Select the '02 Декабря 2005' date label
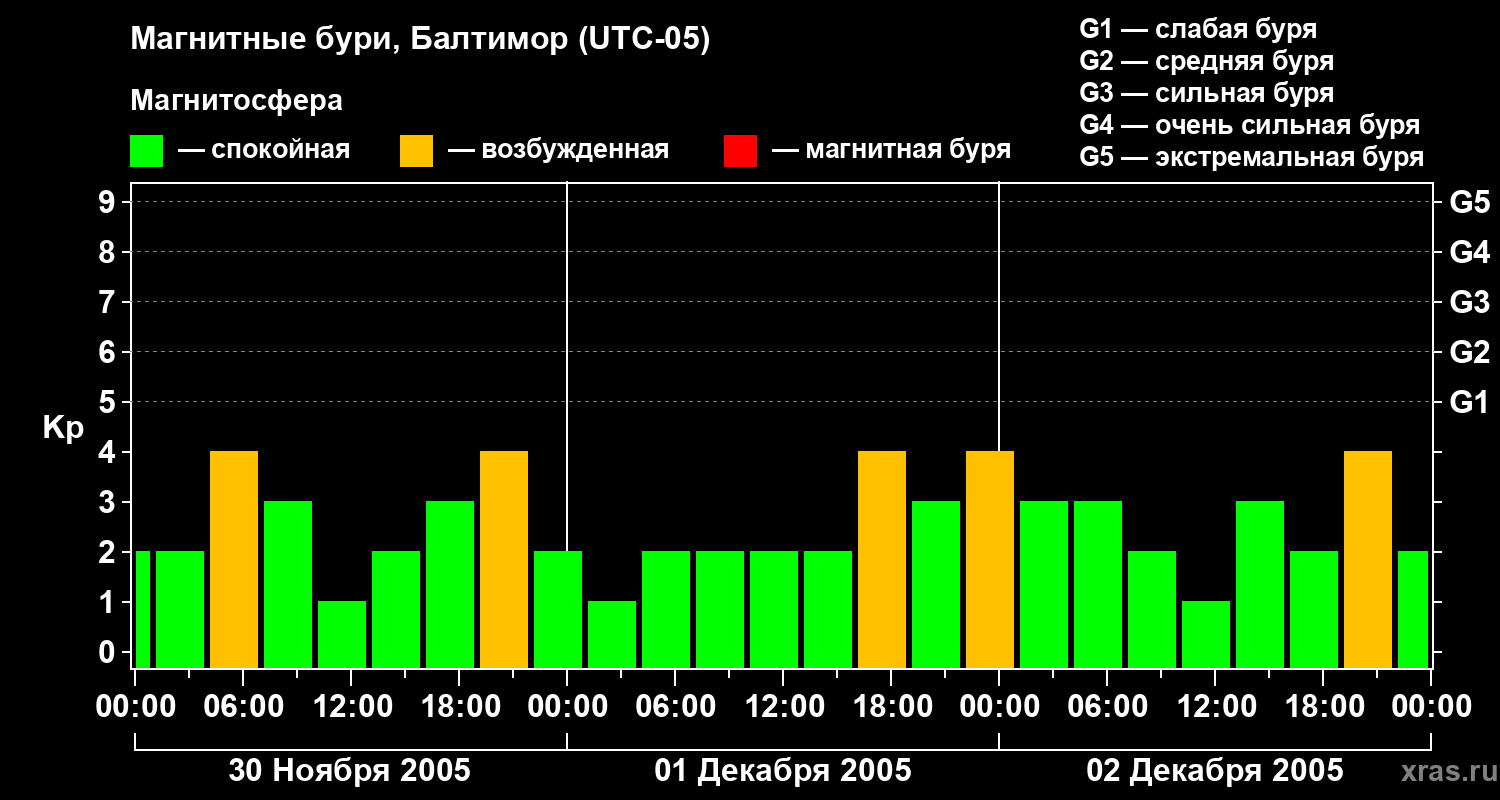The image size is (1500, 800). click(1215, 771)
